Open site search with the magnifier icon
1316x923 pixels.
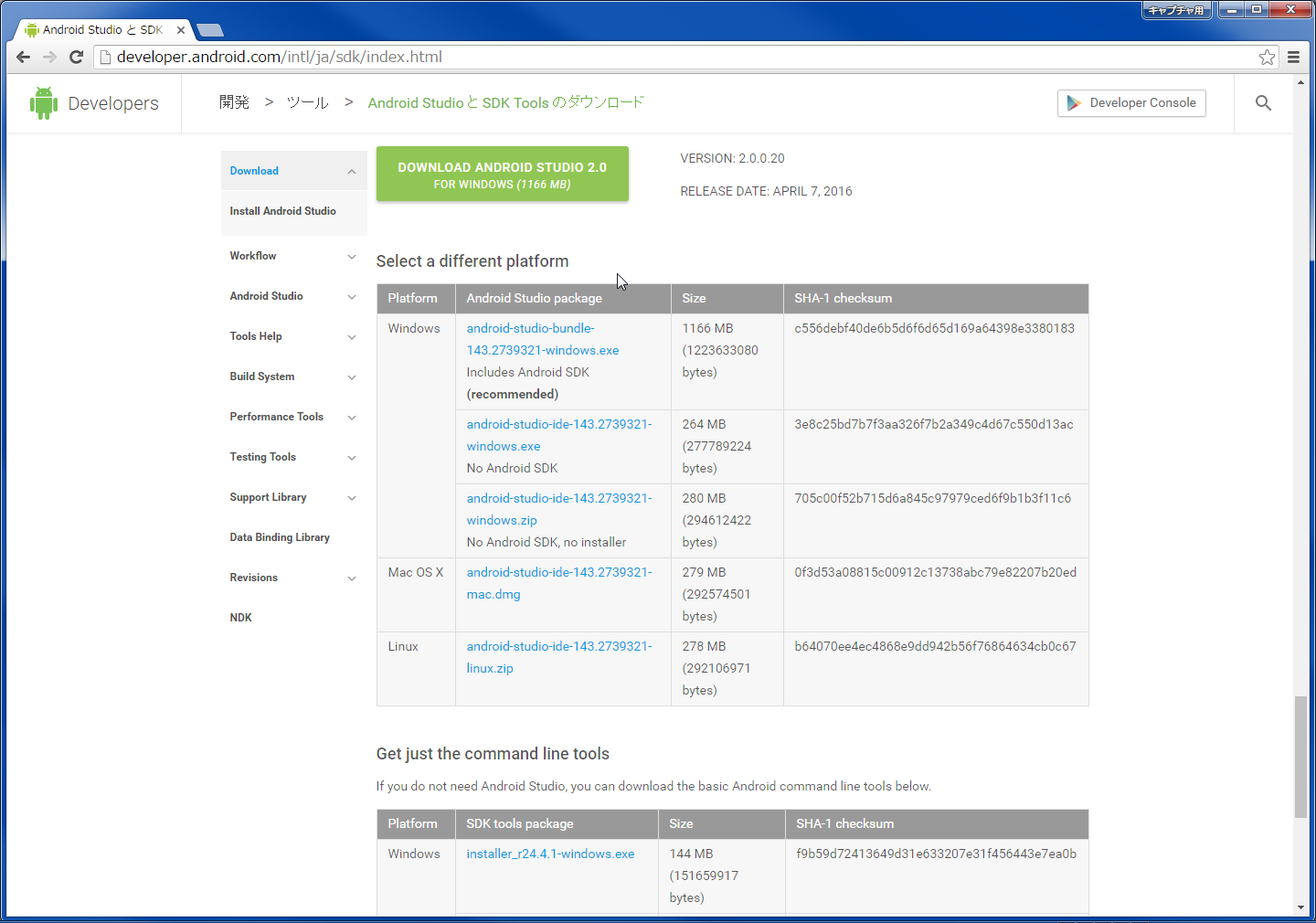[1263, 103]
